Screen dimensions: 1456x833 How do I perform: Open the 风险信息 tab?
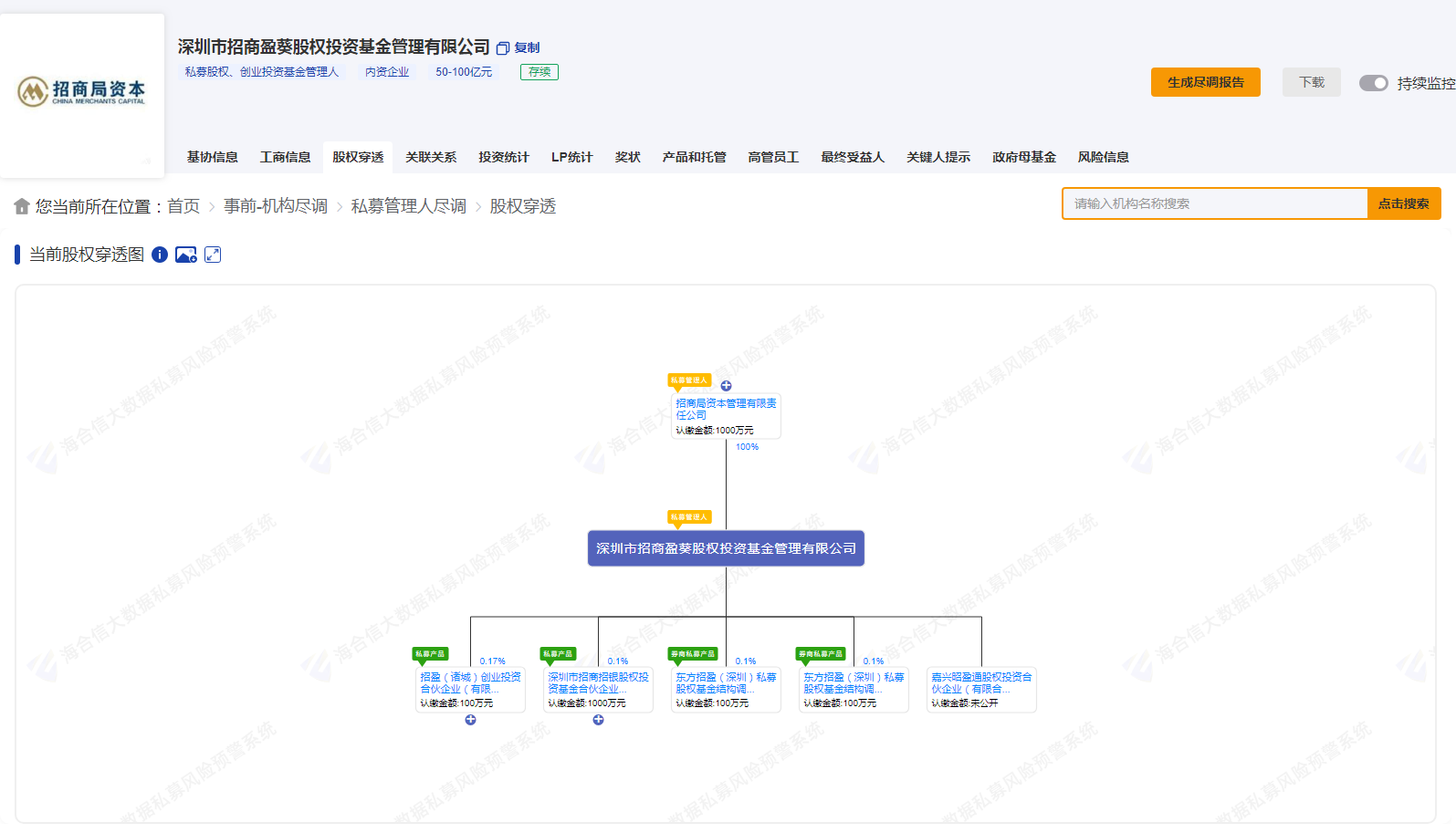1103,157
